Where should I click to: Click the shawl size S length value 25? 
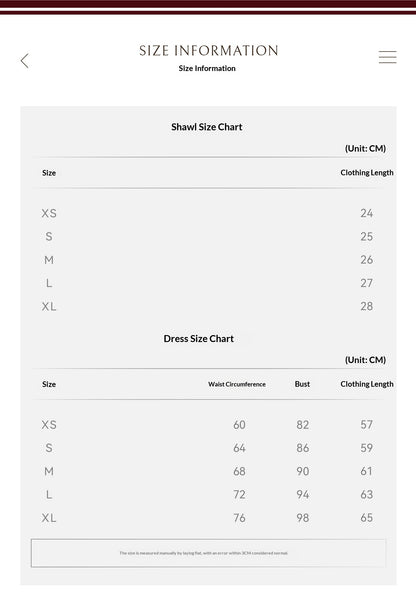[x=367, y=237]
